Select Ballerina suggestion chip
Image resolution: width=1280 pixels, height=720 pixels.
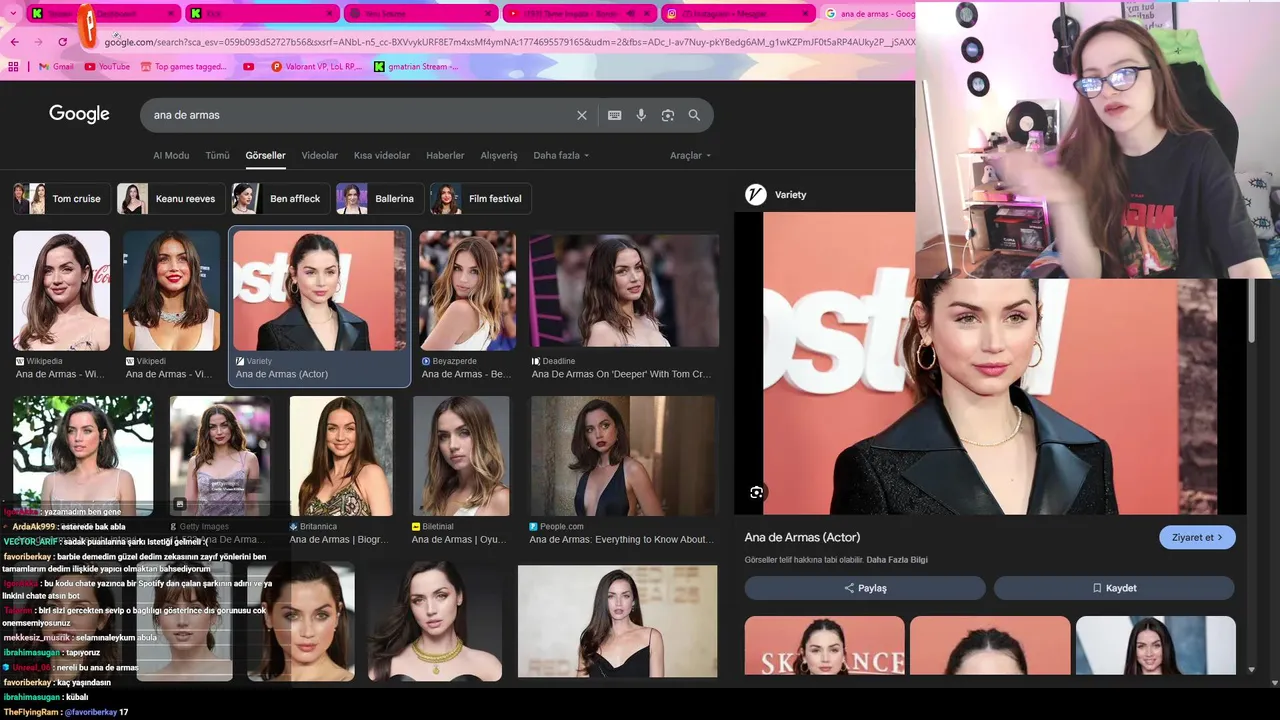pyautogui.click(x=380, y=199)
